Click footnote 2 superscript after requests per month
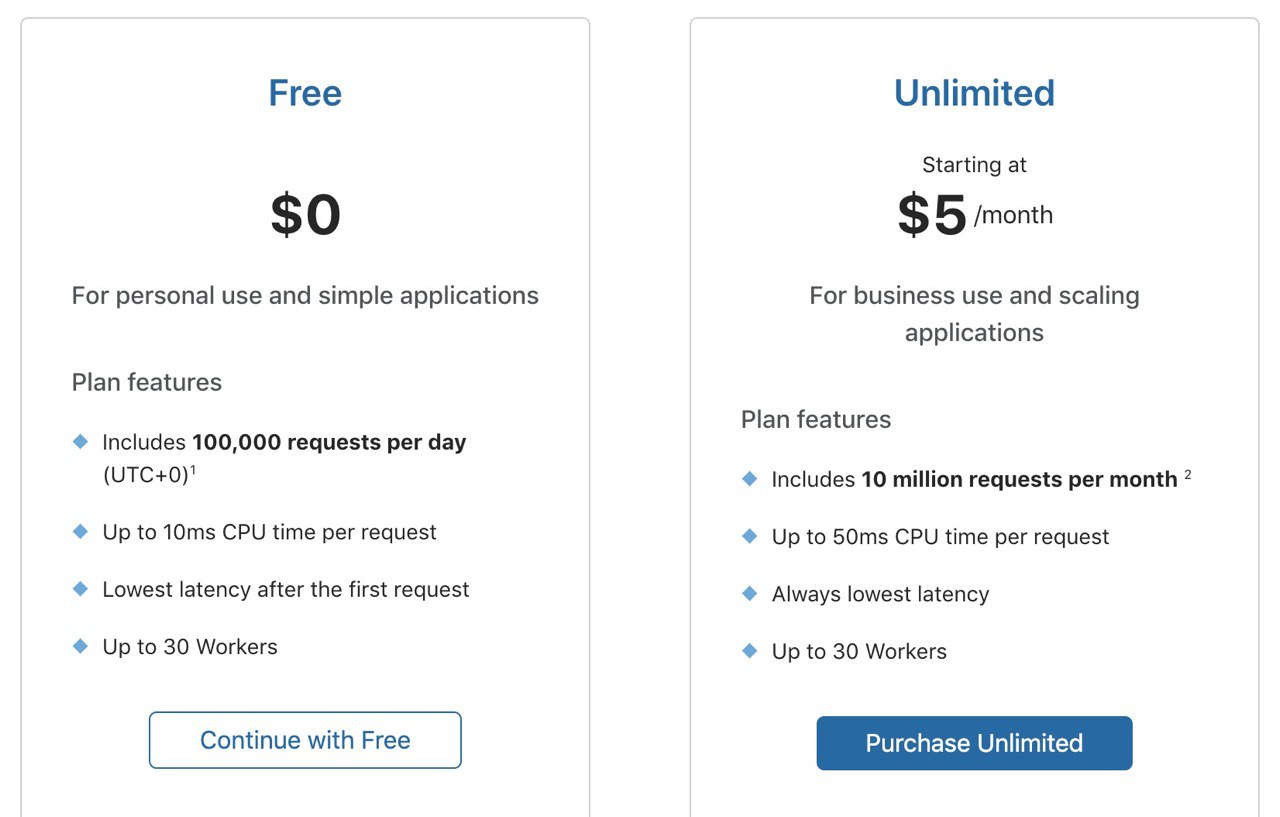Image resolution: width=1280 pixels, height=817 pixels. 1188,475
